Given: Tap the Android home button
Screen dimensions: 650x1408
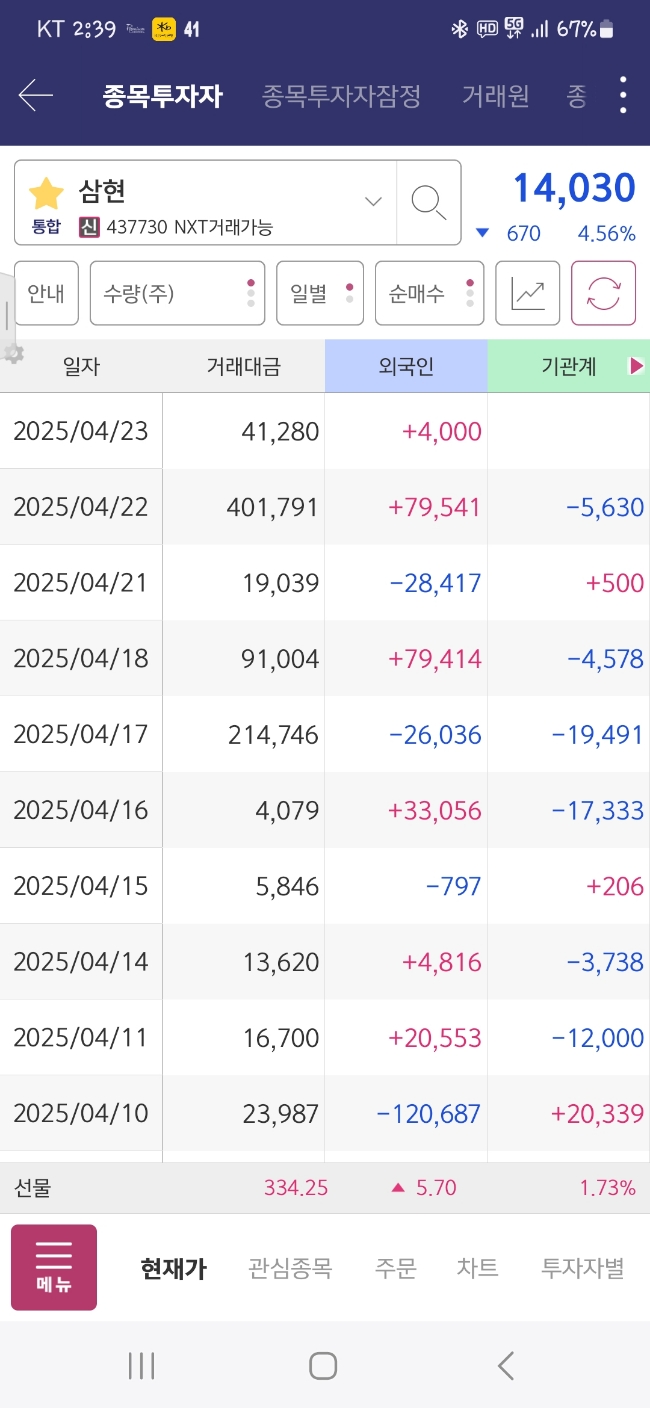Looking at the screenshot, I should pos(323,1366).
